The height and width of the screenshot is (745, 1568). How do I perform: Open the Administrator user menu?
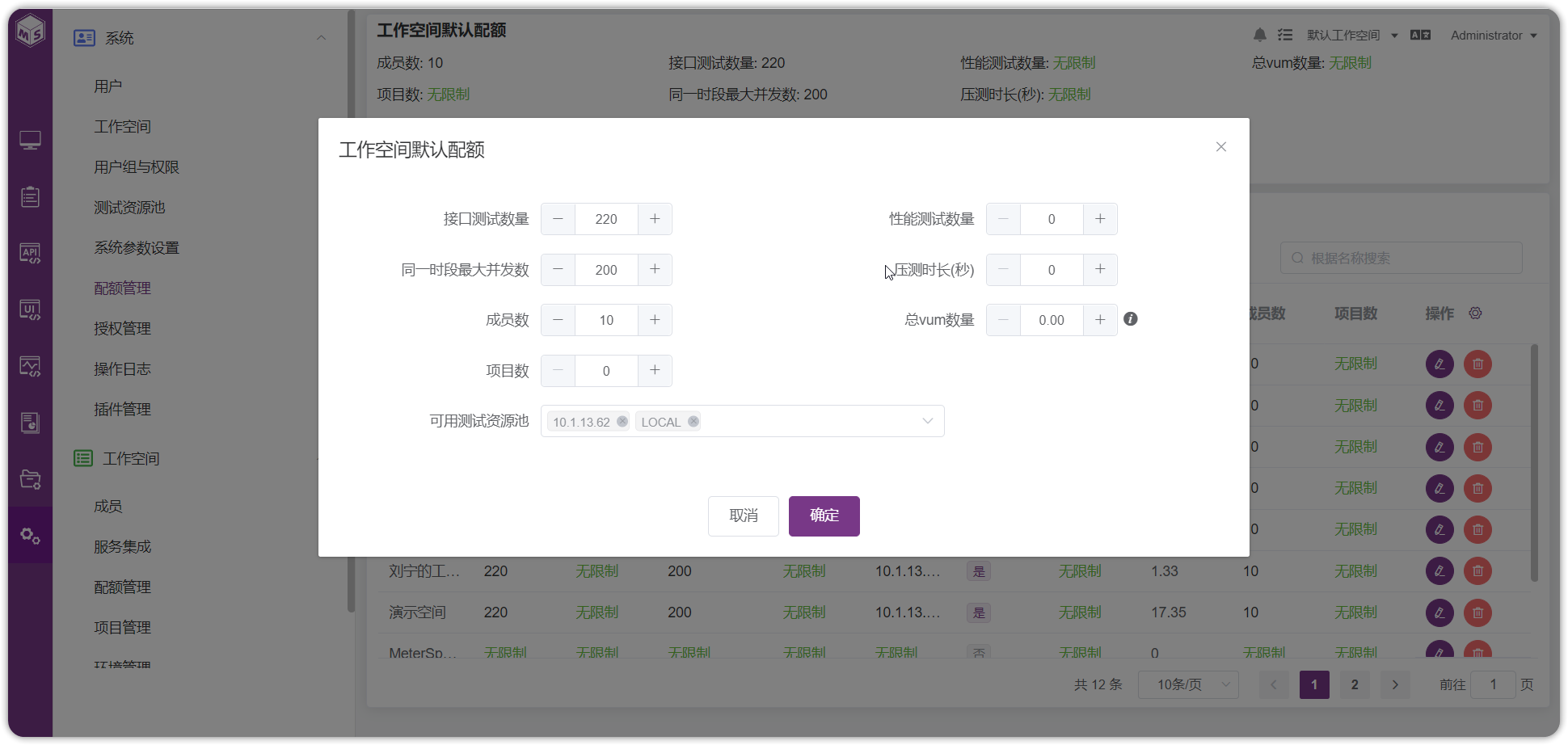point(1494,36)
